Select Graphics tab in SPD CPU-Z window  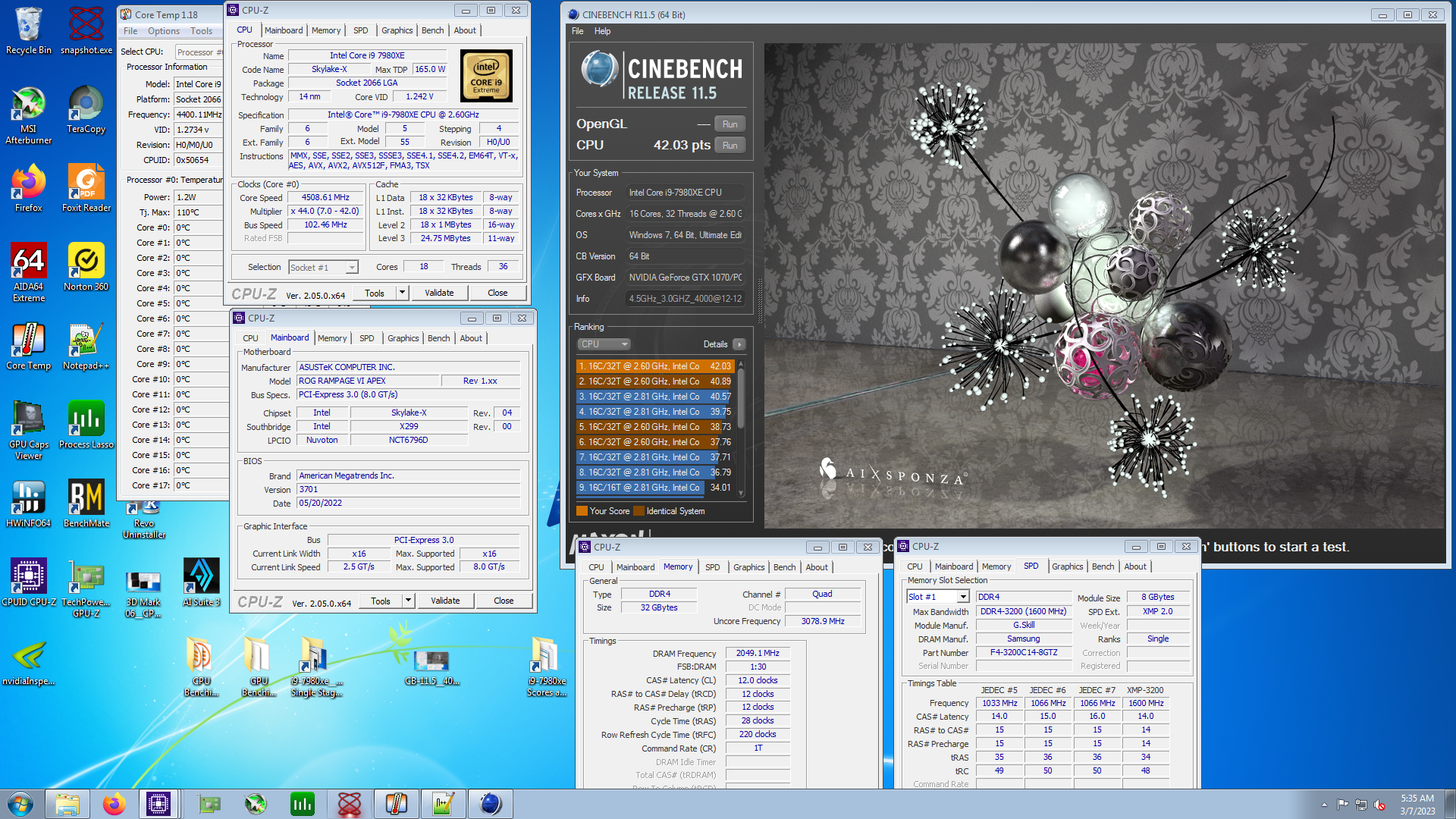pyautogui.click(x=1067, y=566)
